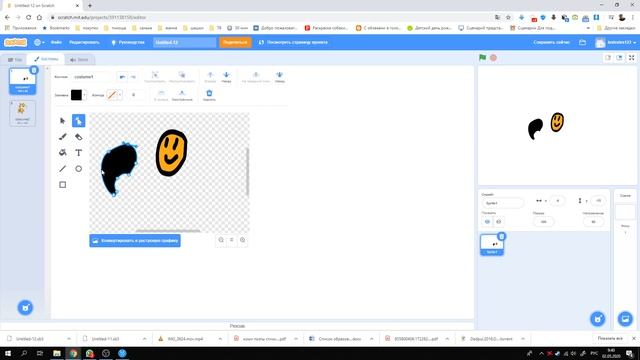
Task: Open Chrome from the taskbar
Action: pos(73,353)
